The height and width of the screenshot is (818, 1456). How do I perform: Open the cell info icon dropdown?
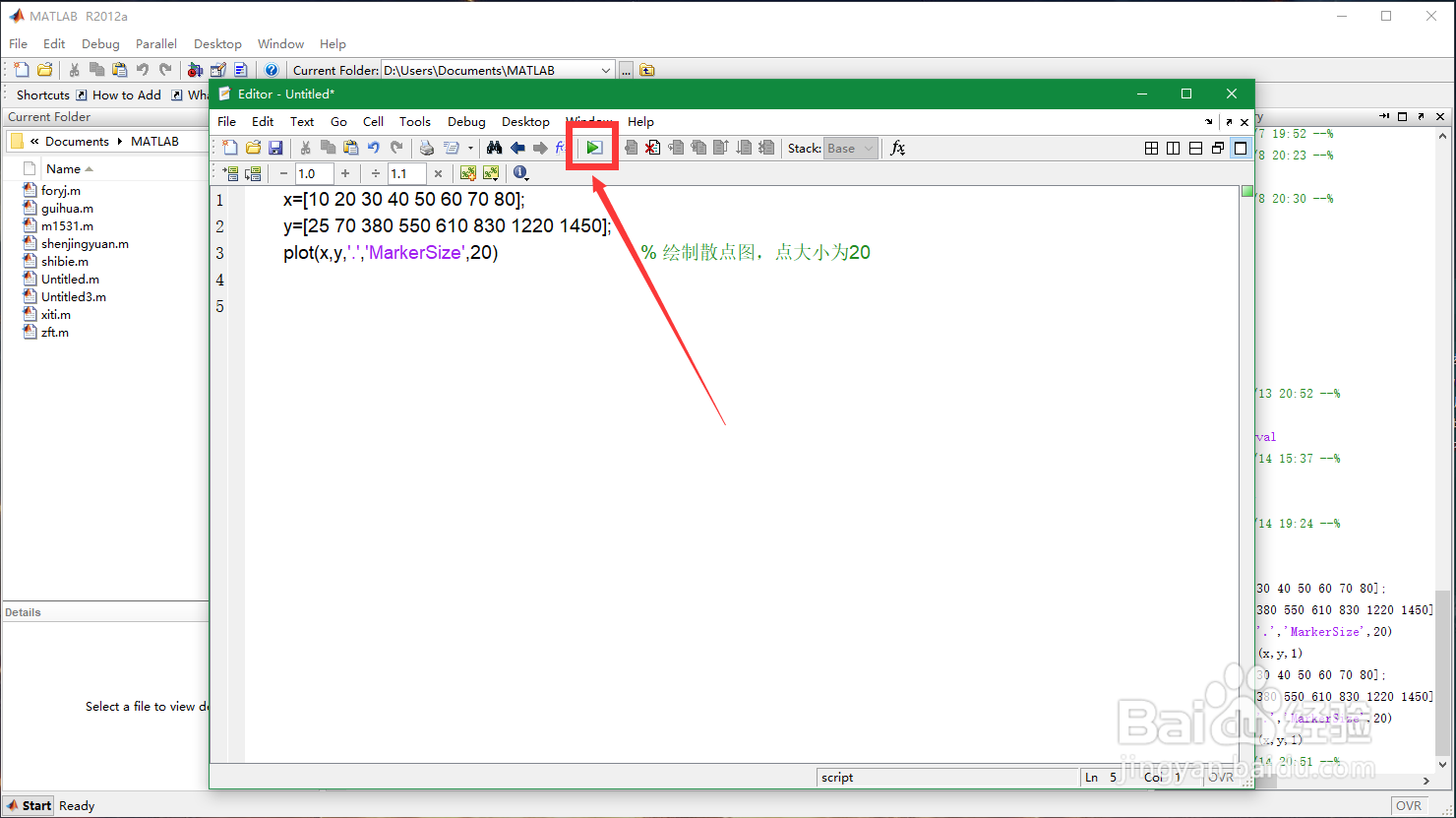[x=520, y=173]
